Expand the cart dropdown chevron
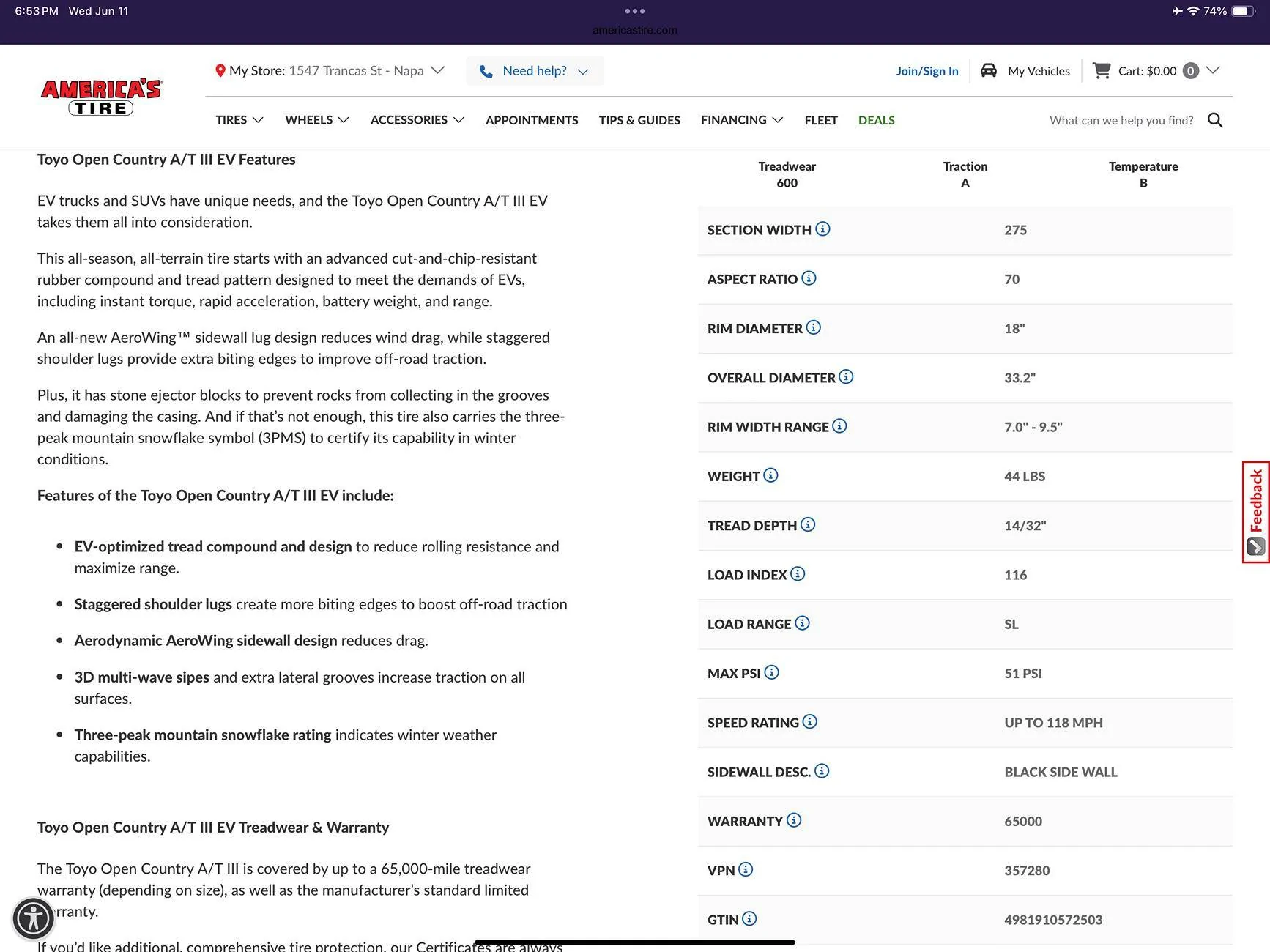The image size is (1270, 952). 1213,70
